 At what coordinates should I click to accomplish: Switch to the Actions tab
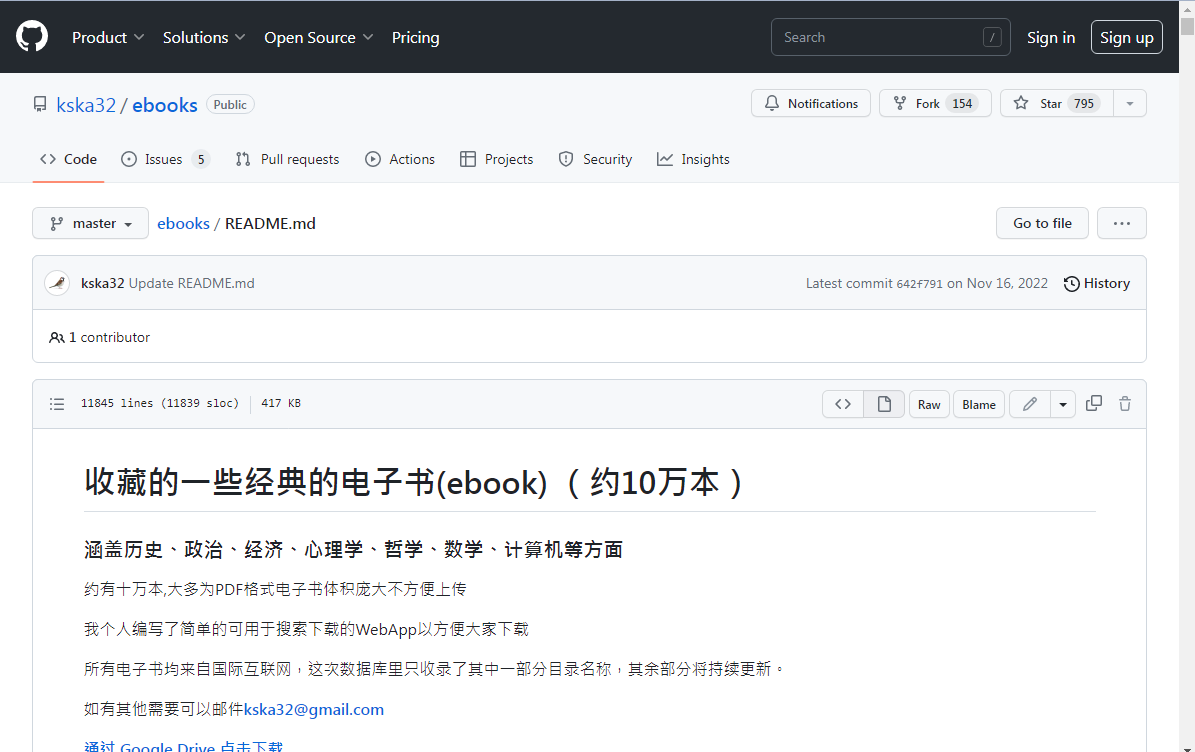(x=399, y=159)
